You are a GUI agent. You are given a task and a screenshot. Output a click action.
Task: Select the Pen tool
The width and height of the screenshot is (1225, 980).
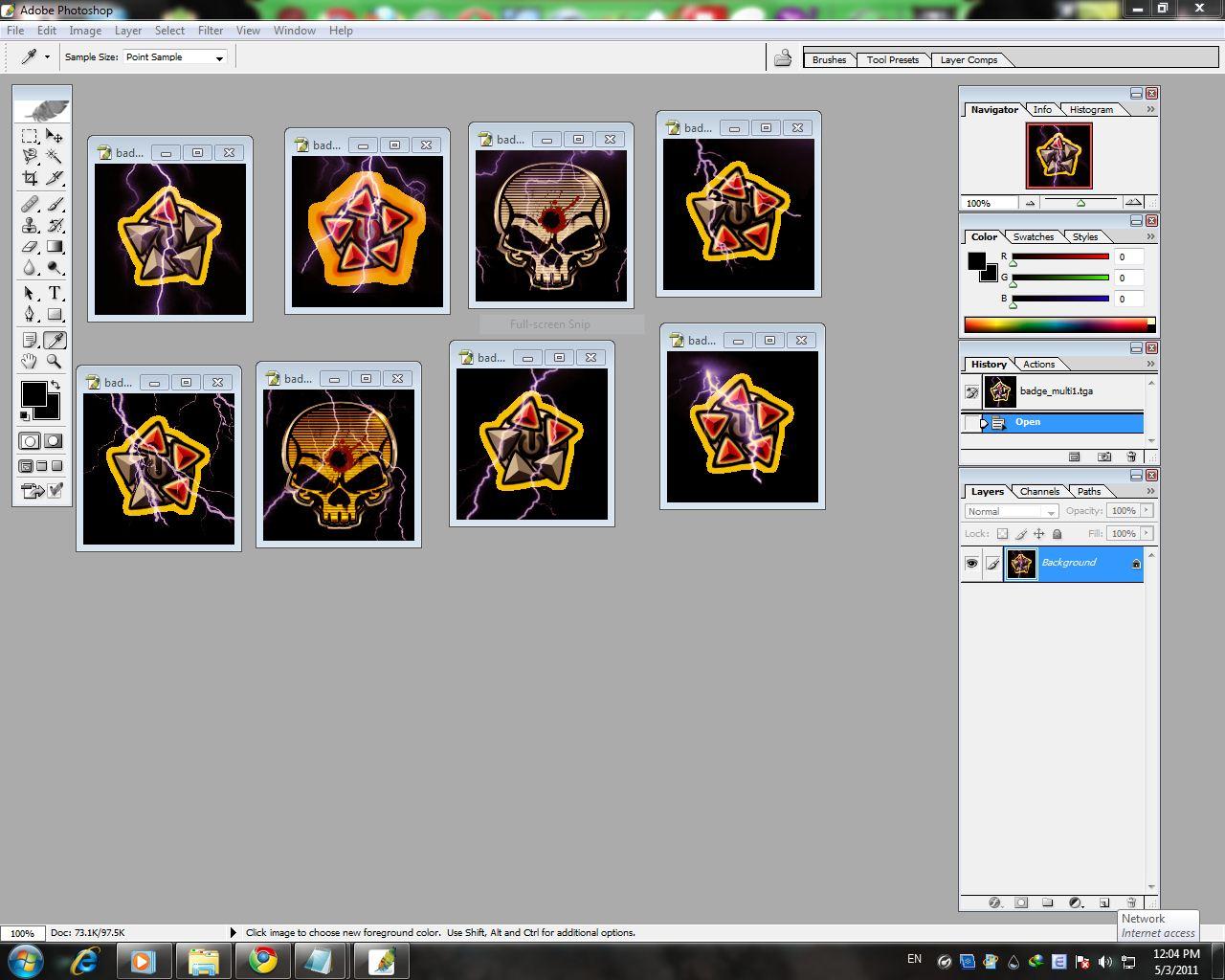(x=30, y=314)
